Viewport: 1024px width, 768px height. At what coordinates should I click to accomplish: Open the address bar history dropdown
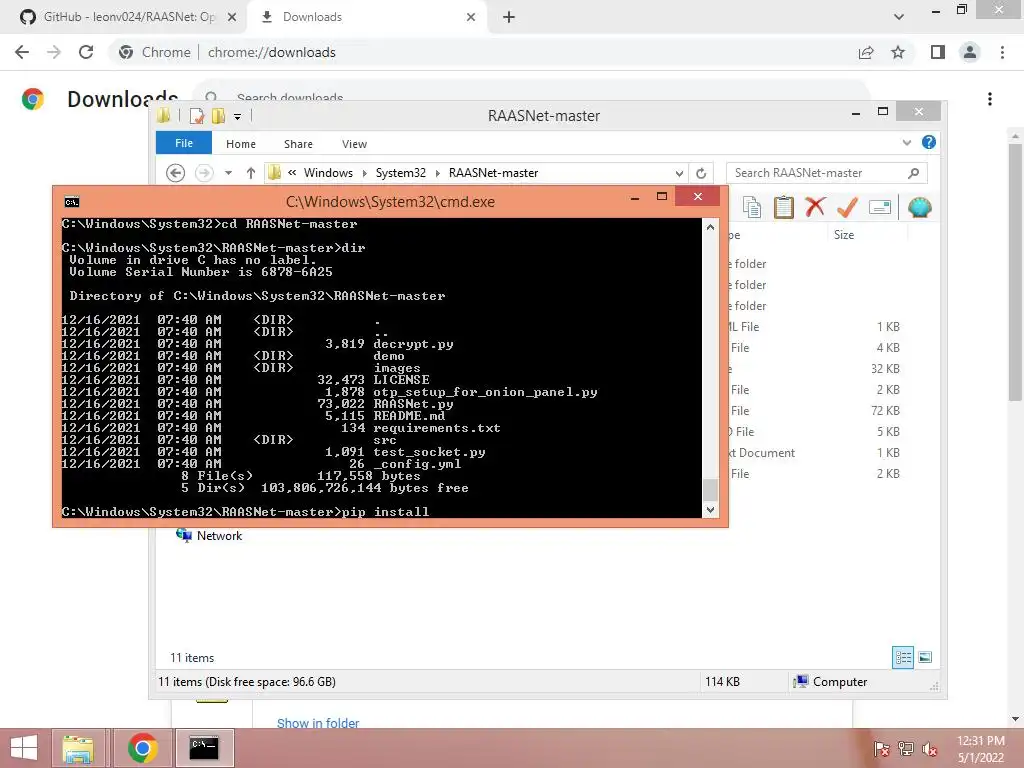679,173
